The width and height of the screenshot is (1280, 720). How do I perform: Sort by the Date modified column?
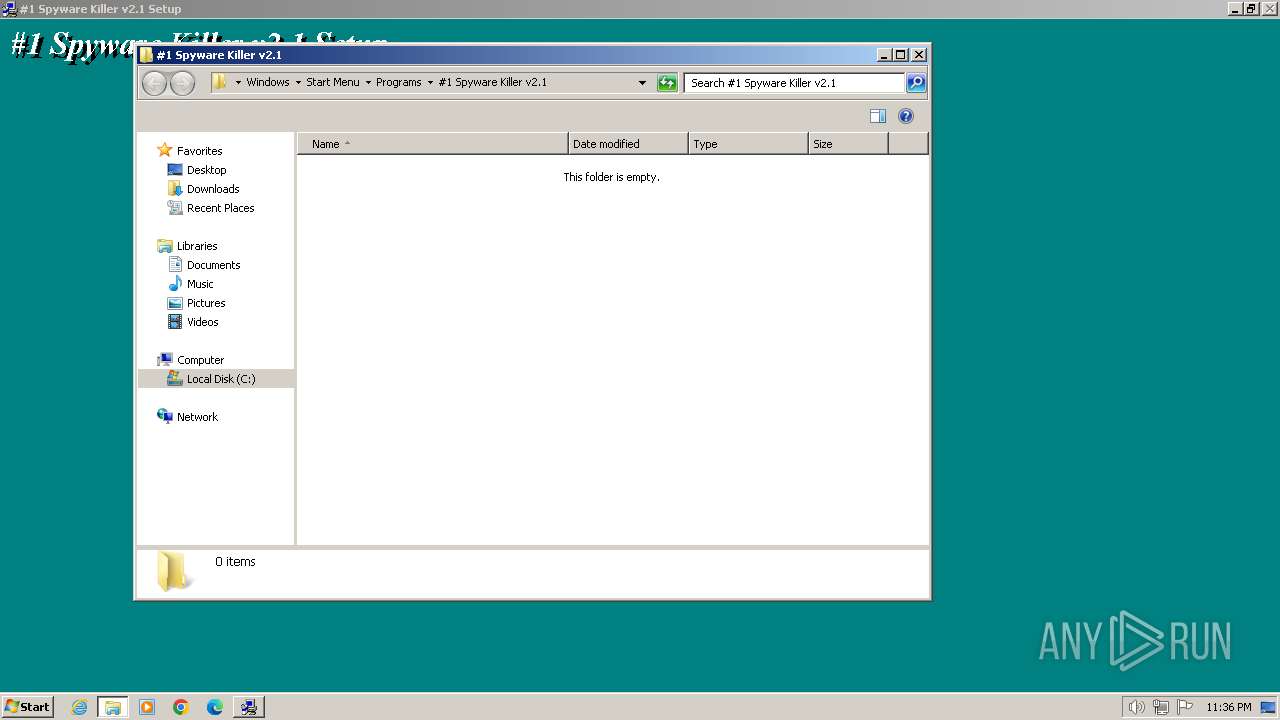[x=628, y=144]
